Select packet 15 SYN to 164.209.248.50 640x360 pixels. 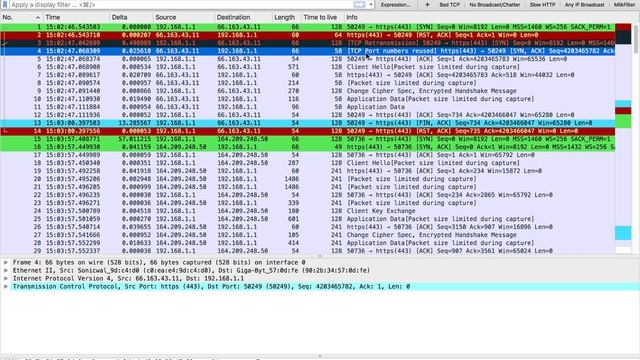point(307,139)
